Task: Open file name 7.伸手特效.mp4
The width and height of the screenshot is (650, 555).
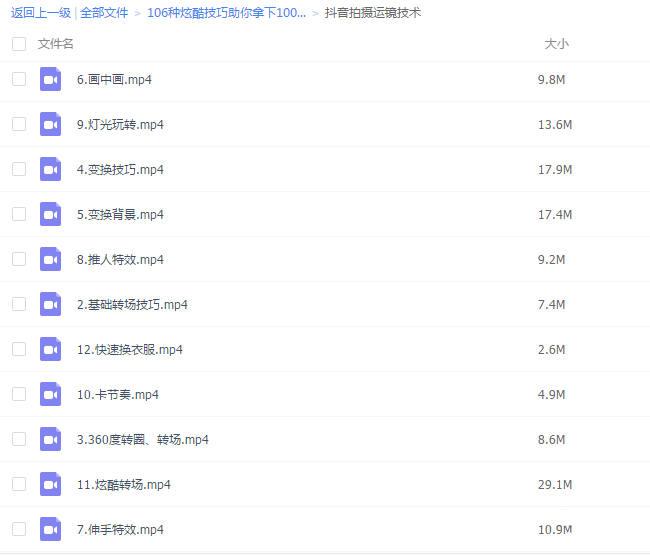Action: tap(120, 529)
